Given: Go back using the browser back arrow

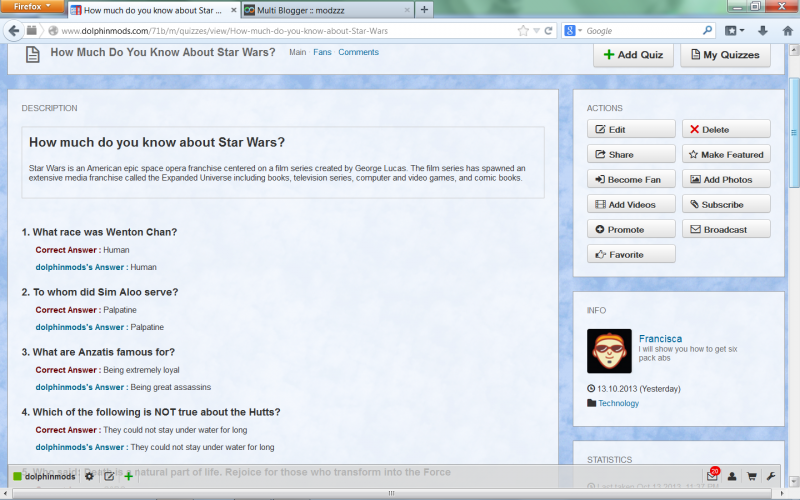Looking at the screenshot, I should 14,31.
